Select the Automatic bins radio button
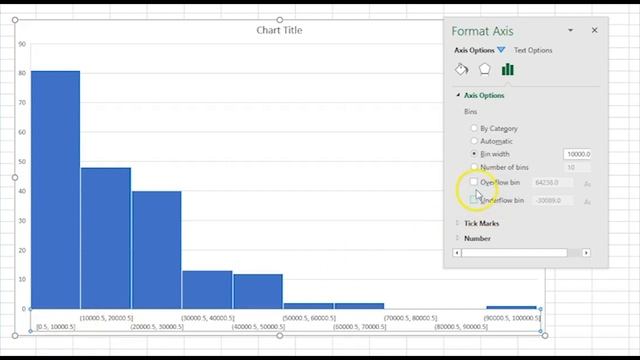This screenshot has width=640, height=360. coord(474,141)
